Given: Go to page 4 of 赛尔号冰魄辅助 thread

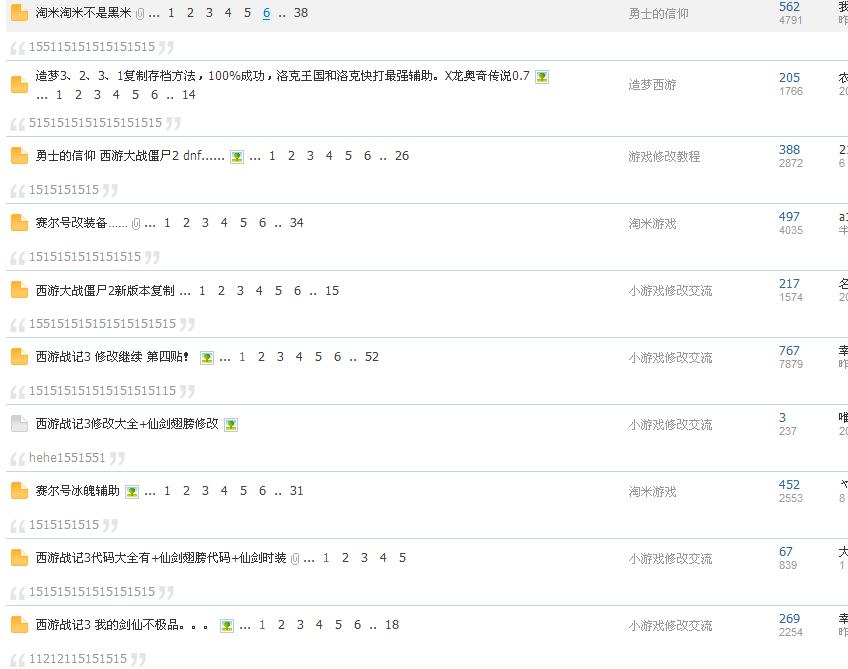Looking at the screenshot, I should point(224,491).
